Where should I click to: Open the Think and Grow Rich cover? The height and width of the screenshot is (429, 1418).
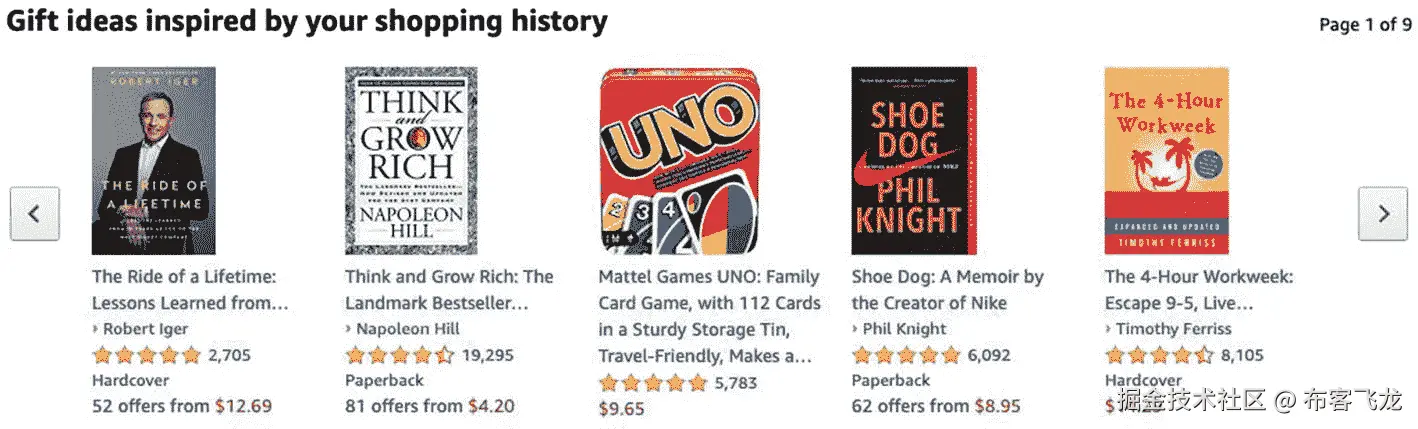[410, 161]
